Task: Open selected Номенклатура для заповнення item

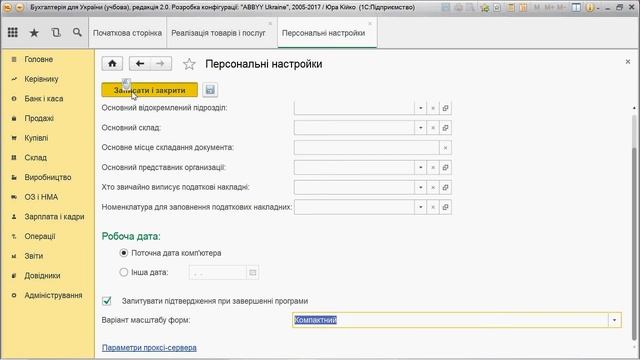Action: [x=445, y=207]
